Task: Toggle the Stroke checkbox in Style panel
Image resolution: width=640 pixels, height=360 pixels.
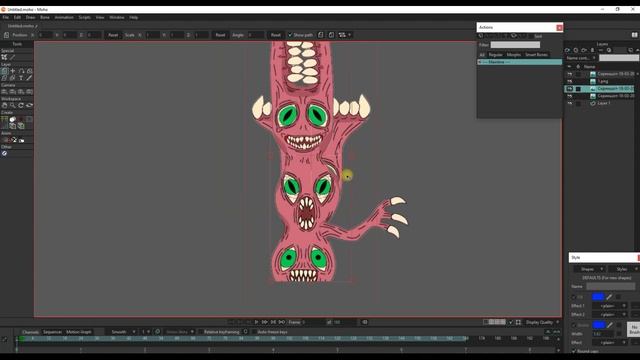Action: point(574,325)
